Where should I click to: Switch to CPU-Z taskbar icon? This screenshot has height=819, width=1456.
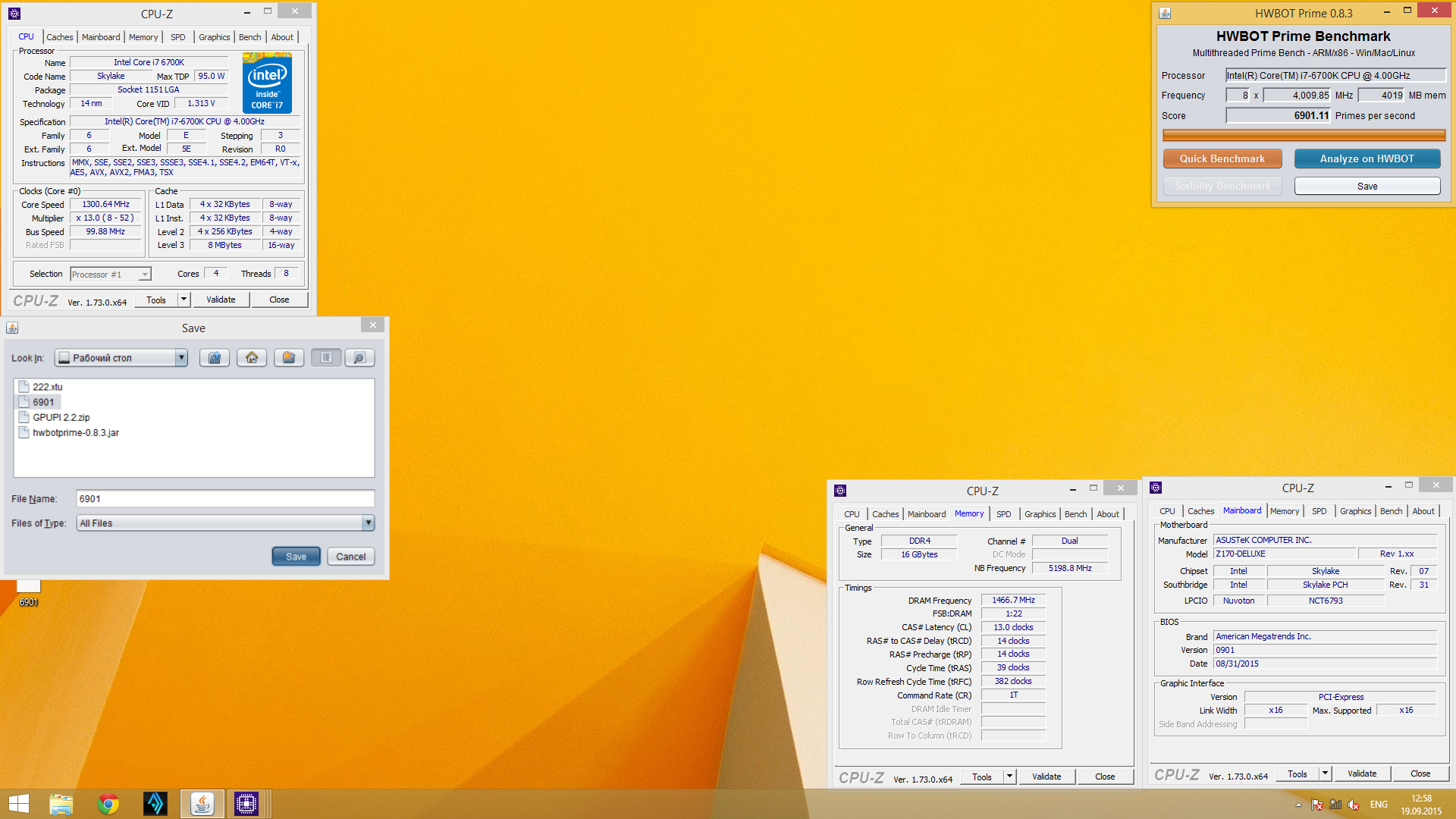coord(246,804)
